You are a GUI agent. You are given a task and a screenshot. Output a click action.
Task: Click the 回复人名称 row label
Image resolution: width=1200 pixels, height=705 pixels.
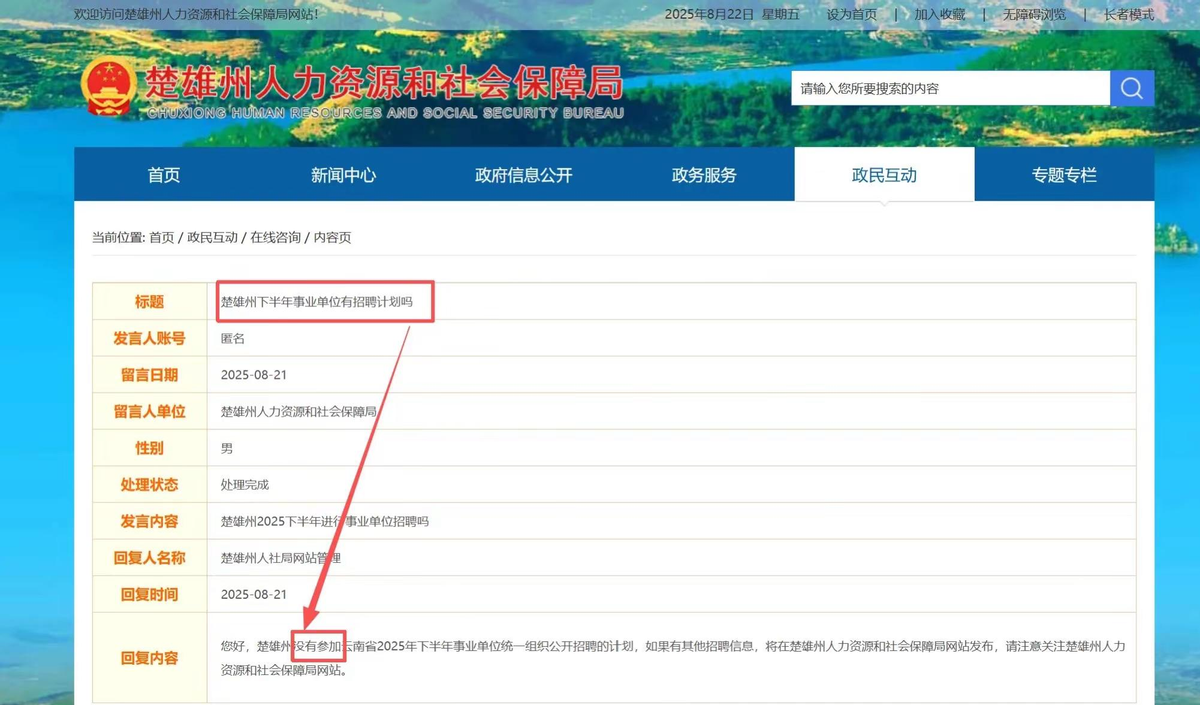pyautogui.click(x=150, y=558)
